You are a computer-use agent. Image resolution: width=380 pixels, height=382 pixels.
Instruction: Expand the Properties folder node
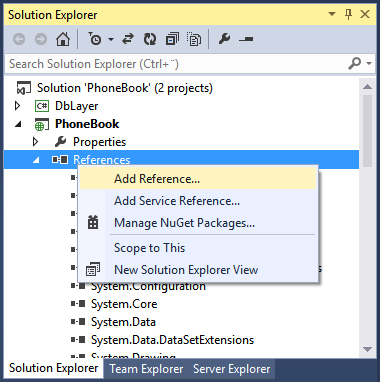click(35, 142)
